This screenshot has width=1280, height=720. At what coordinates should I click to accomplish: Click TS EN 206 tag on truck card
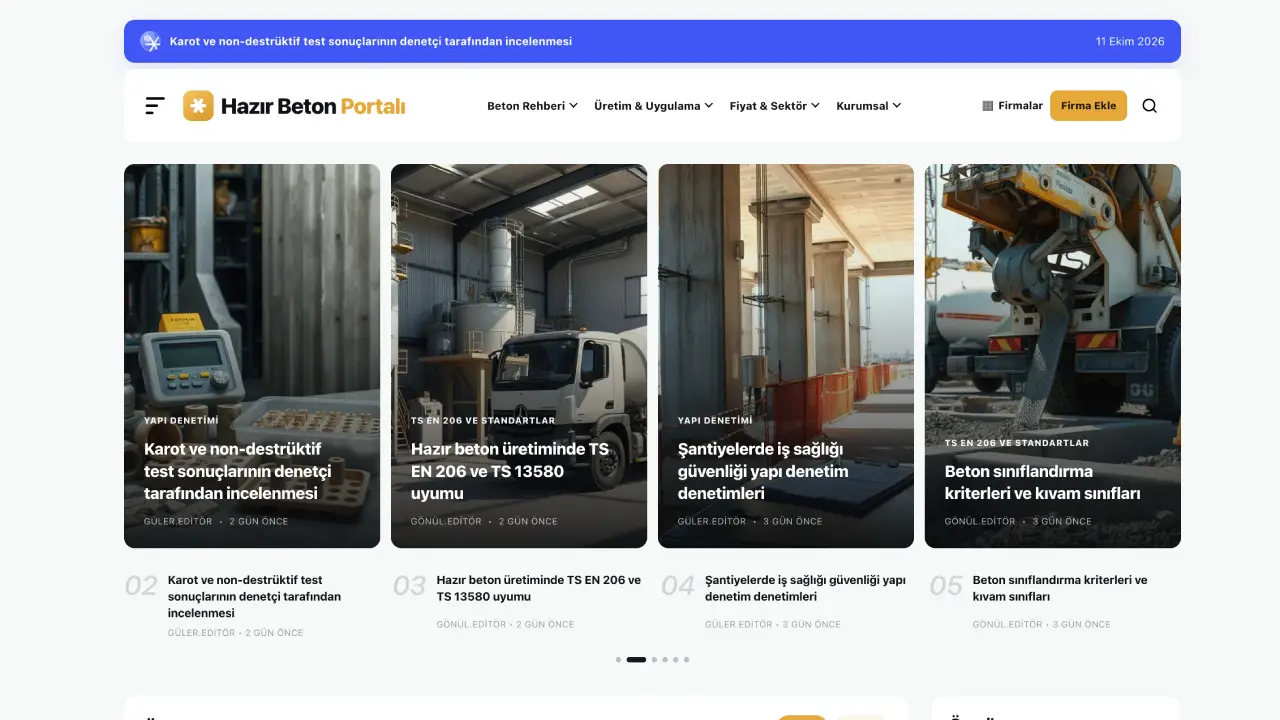(x=483, y=421)
